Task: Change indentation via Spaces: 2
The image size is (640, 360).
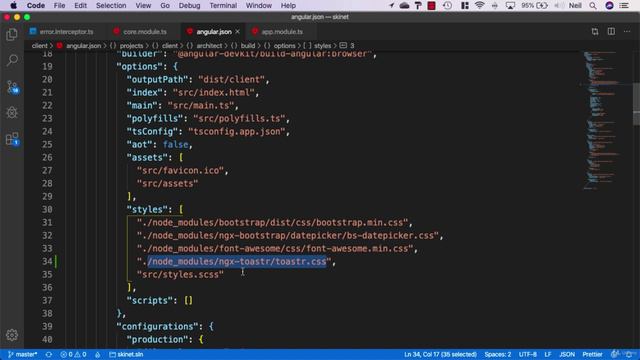Action: (x=498, y=354)
